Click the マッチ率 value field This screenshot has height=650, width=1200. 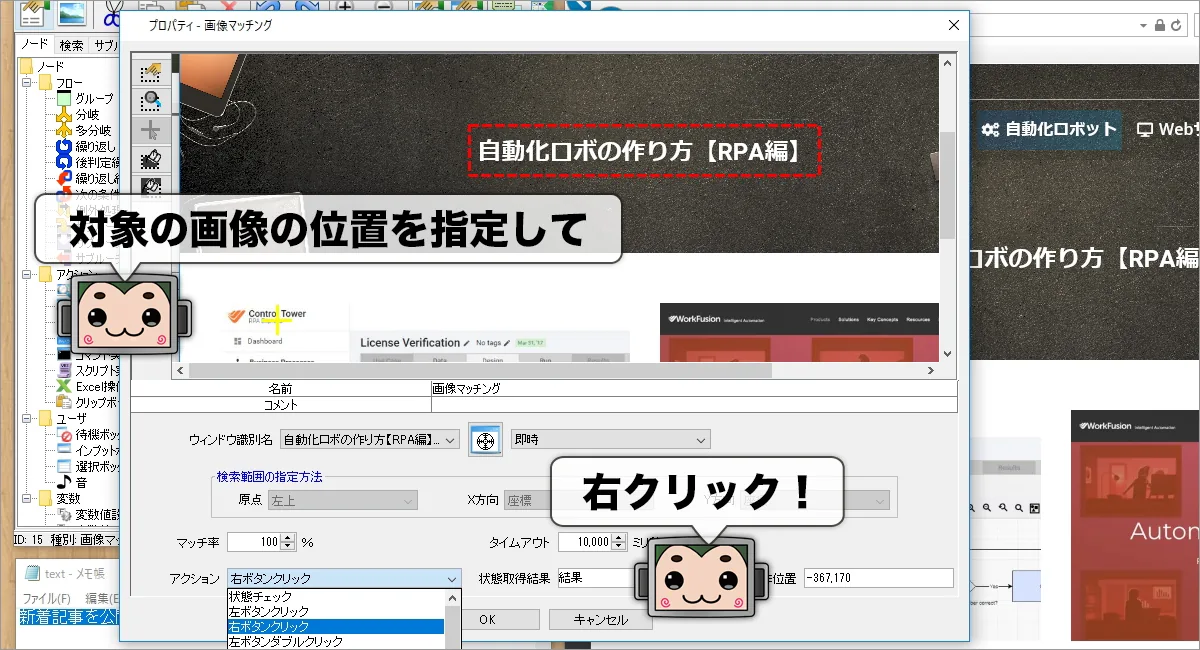point(254,542)
